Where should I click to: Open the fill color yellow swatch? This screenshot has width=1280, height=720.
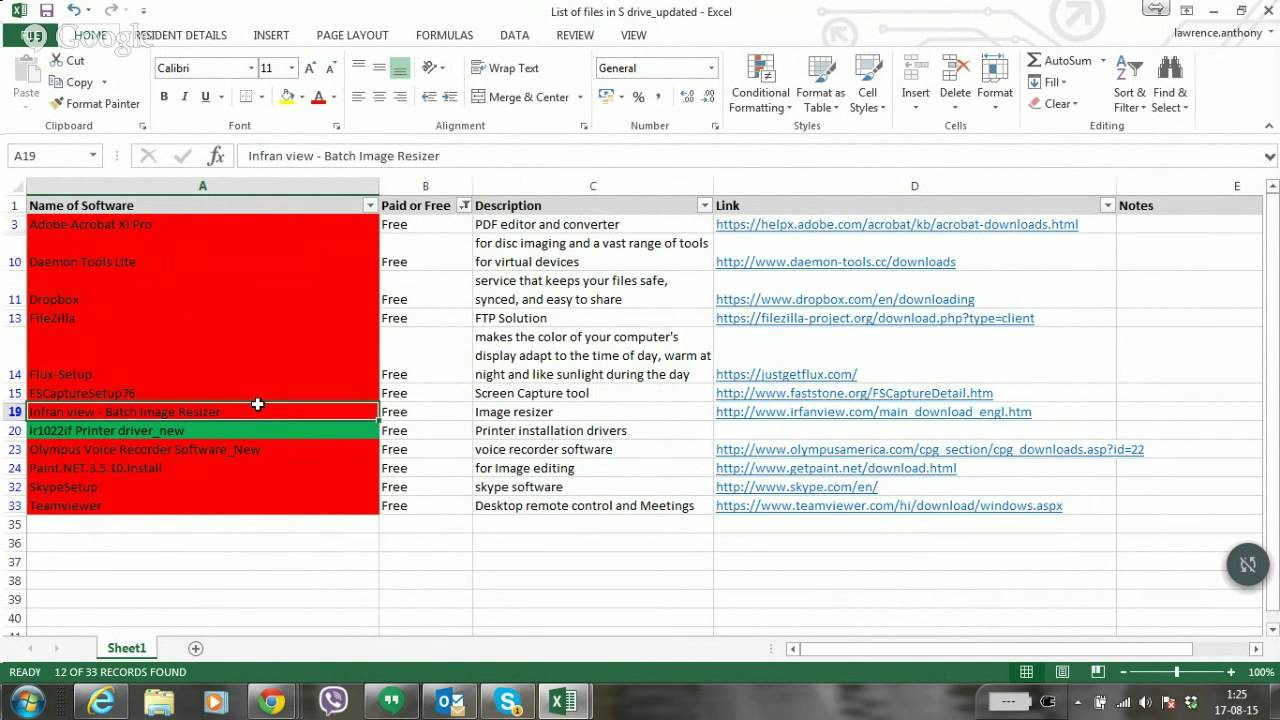pos(287,97)
